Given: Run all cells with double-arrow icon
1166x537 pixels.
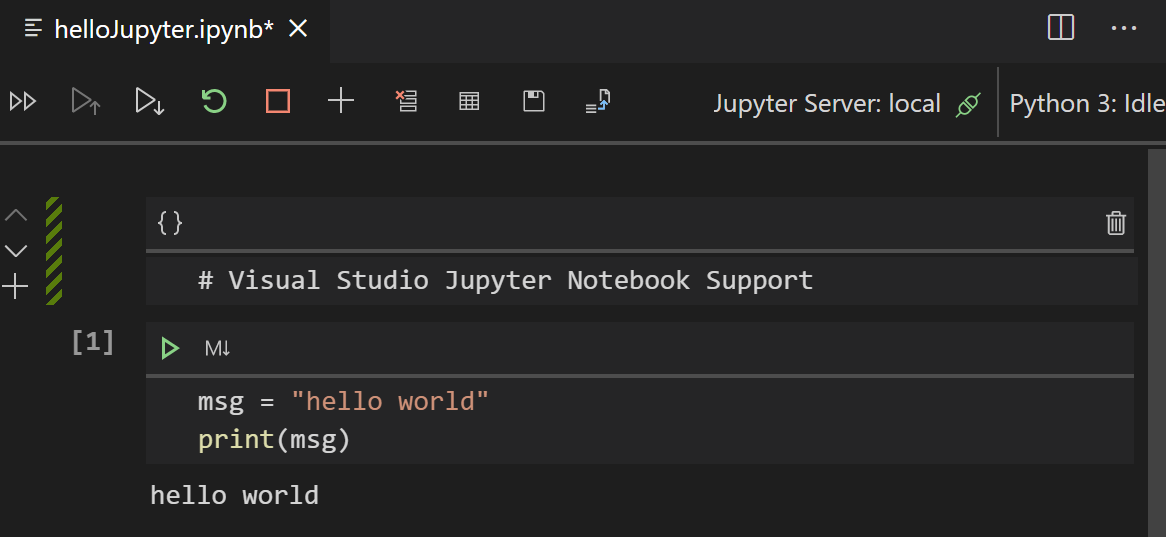Looking at the screenshot, I should coord(22,101).
